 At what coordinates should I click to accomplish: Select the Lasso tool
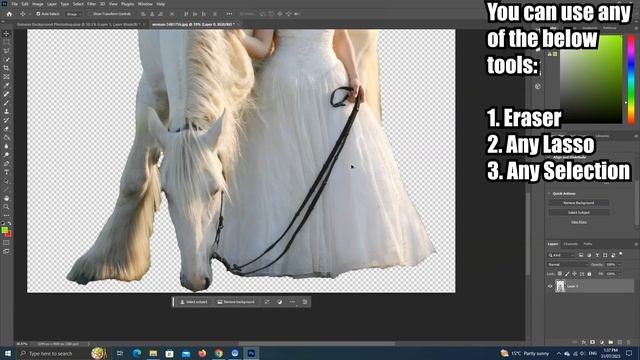6,51
